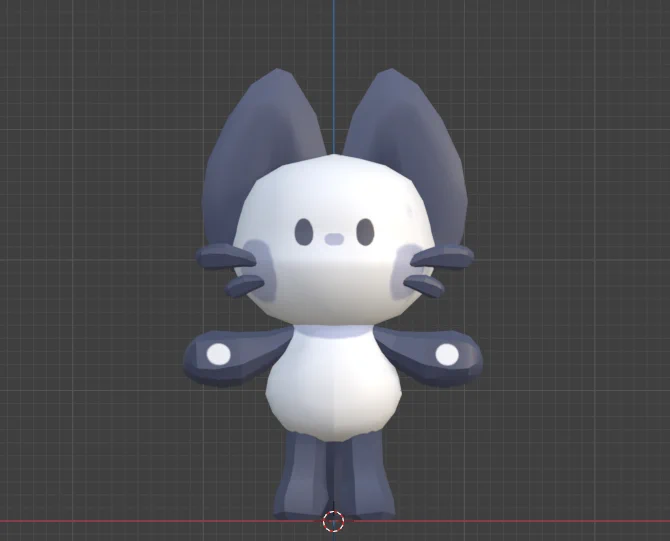Select the lower whisker on right cheek
This screenshot has width=670, height=541.
tap(424, 285)
